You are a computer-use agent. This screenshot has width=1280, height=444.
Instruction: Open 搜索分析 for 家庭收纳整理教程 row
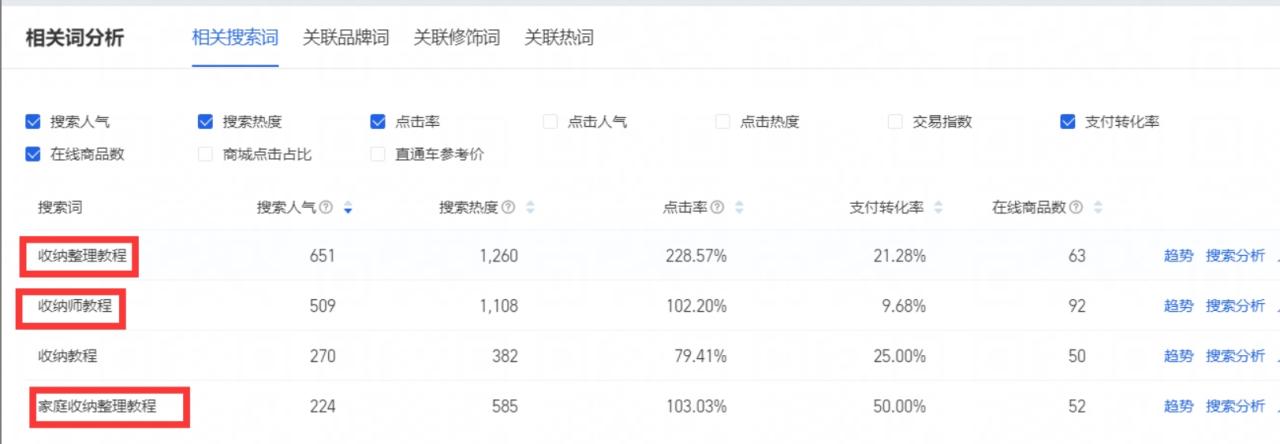pos(1235,406)
